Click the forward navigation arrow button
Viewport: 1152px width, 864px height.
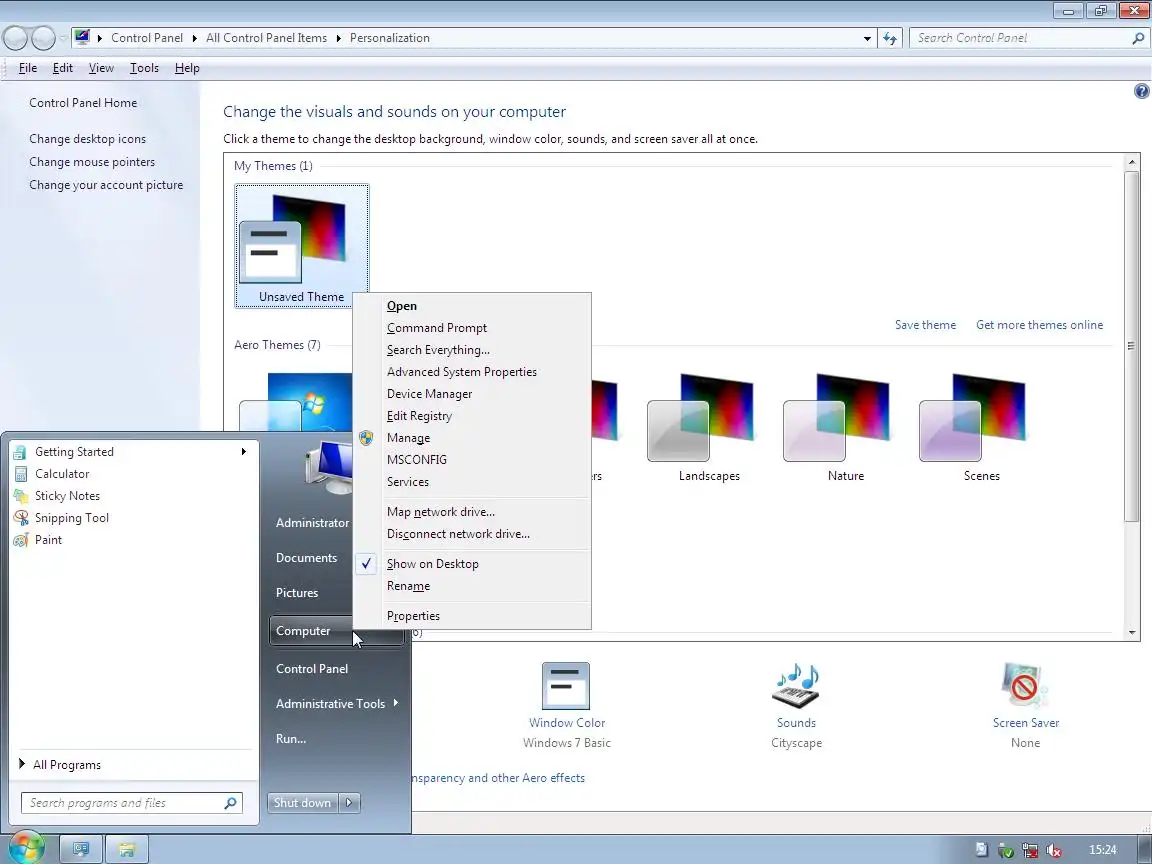click(43, 38)
